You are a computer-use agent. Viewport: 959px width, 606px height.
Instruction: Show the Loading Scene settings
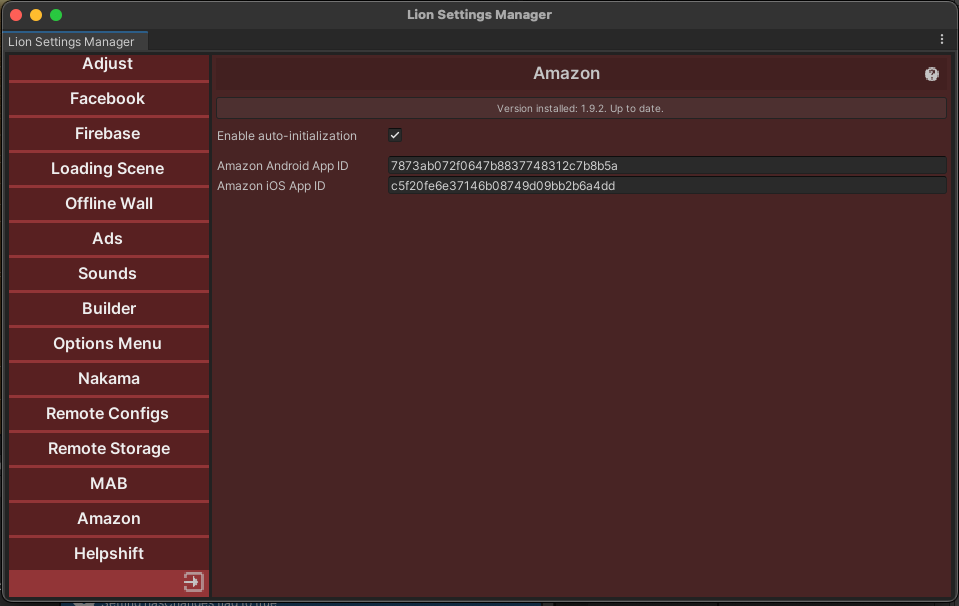109,168
